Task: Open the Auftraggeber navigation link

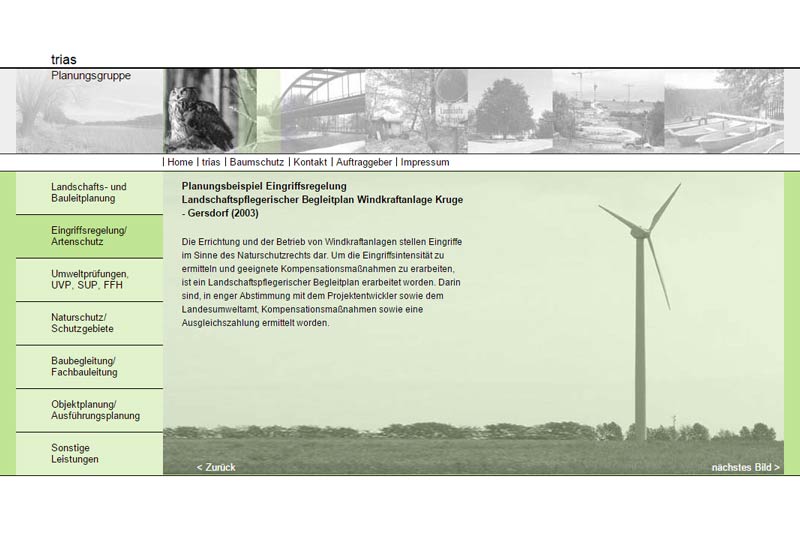Action: click(x=364, y=162)
